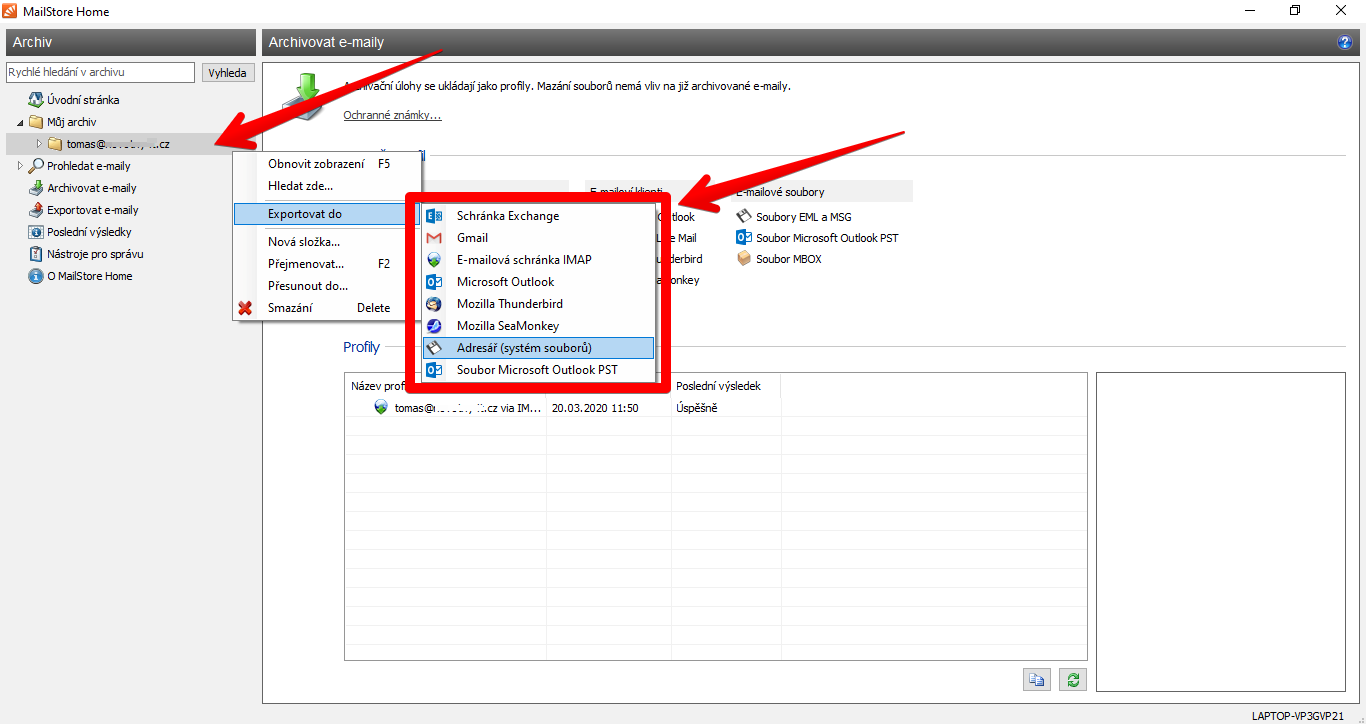Open Archivovat e-maily in sidebar
This screenshot has height=724, width=1366.
(x=92, y=188)
